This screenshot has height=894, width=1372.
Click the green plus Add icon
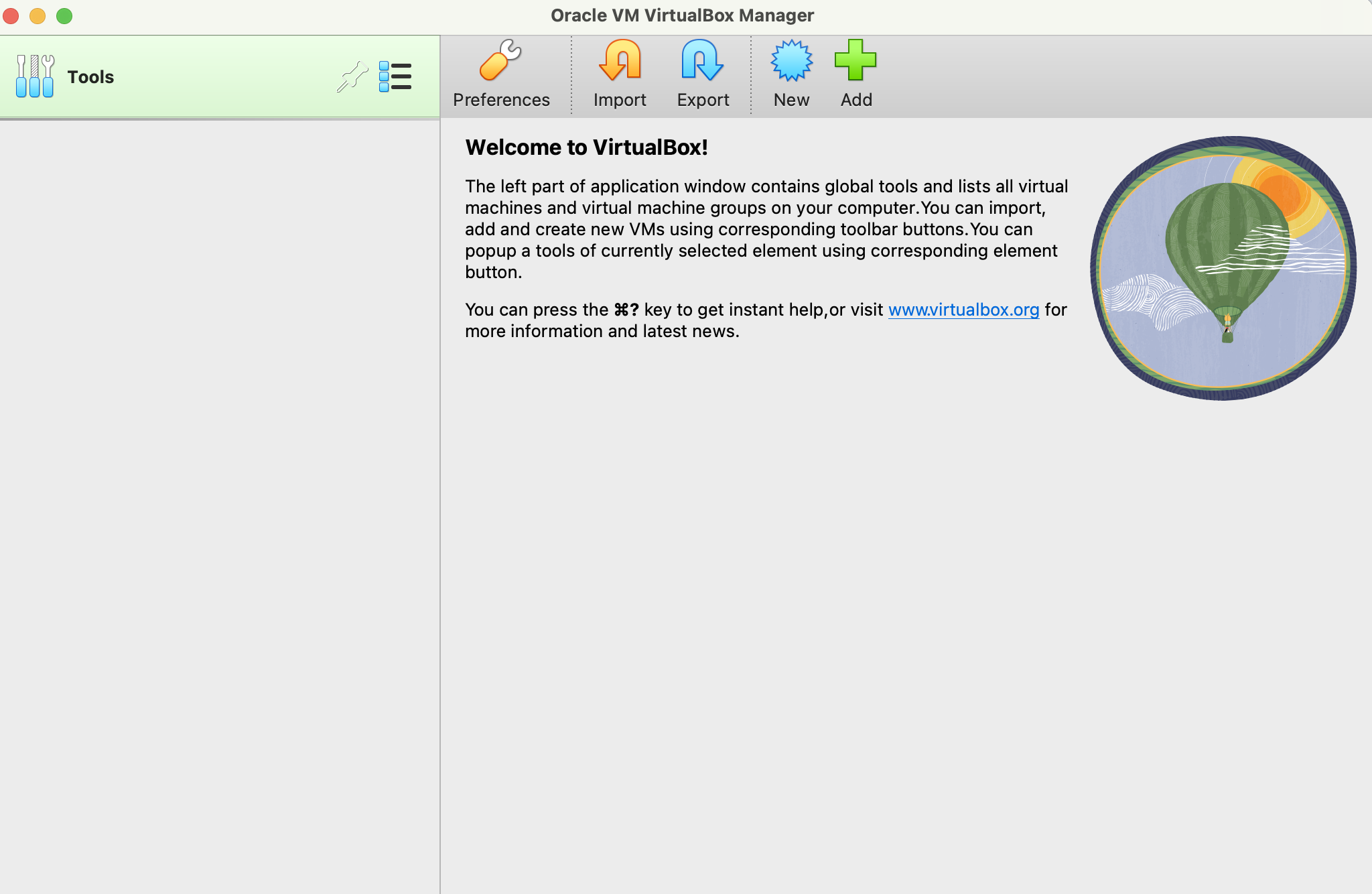(855, 60)
